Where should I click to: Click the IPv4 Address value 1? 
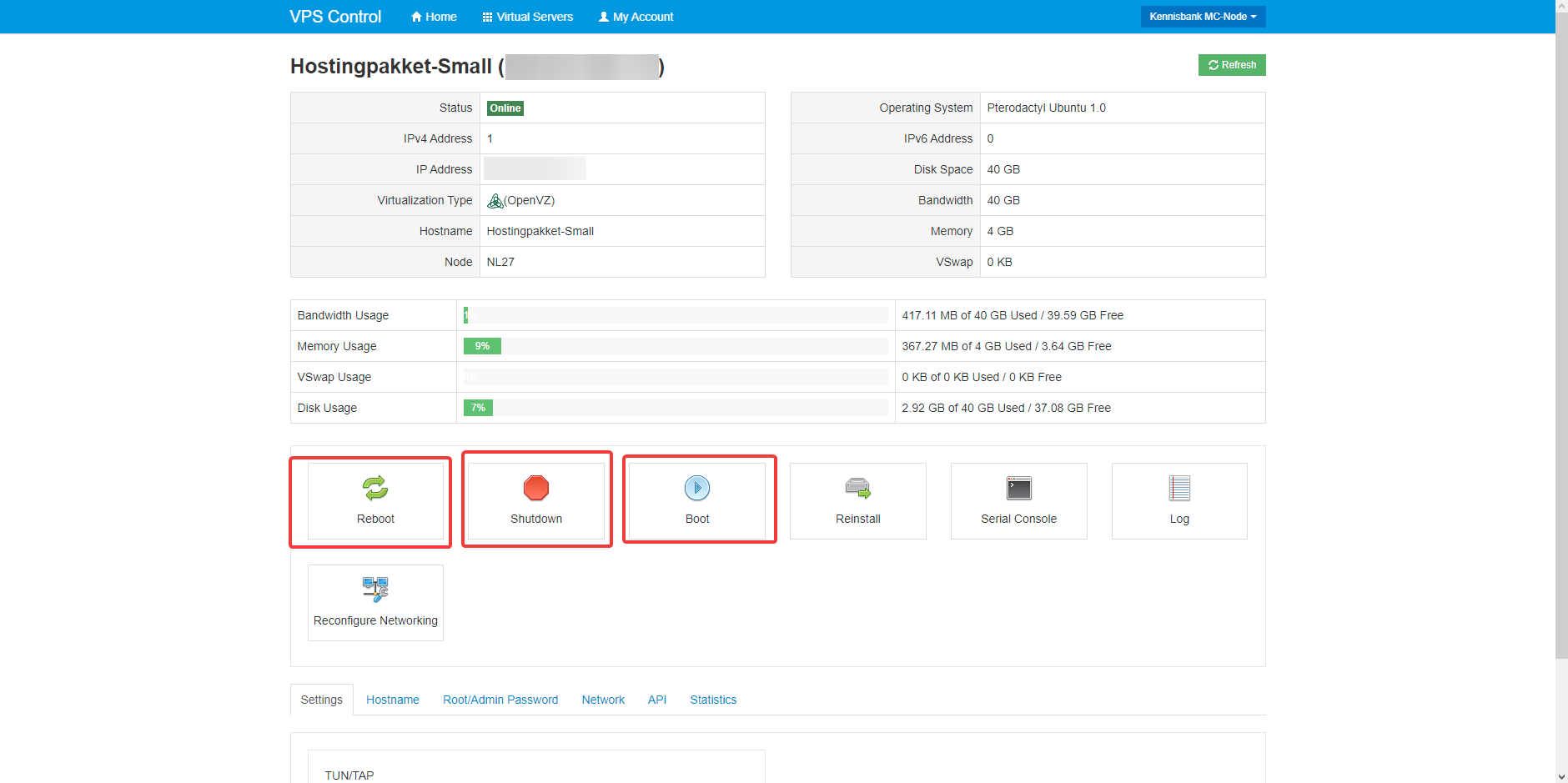tap(490, 138)
